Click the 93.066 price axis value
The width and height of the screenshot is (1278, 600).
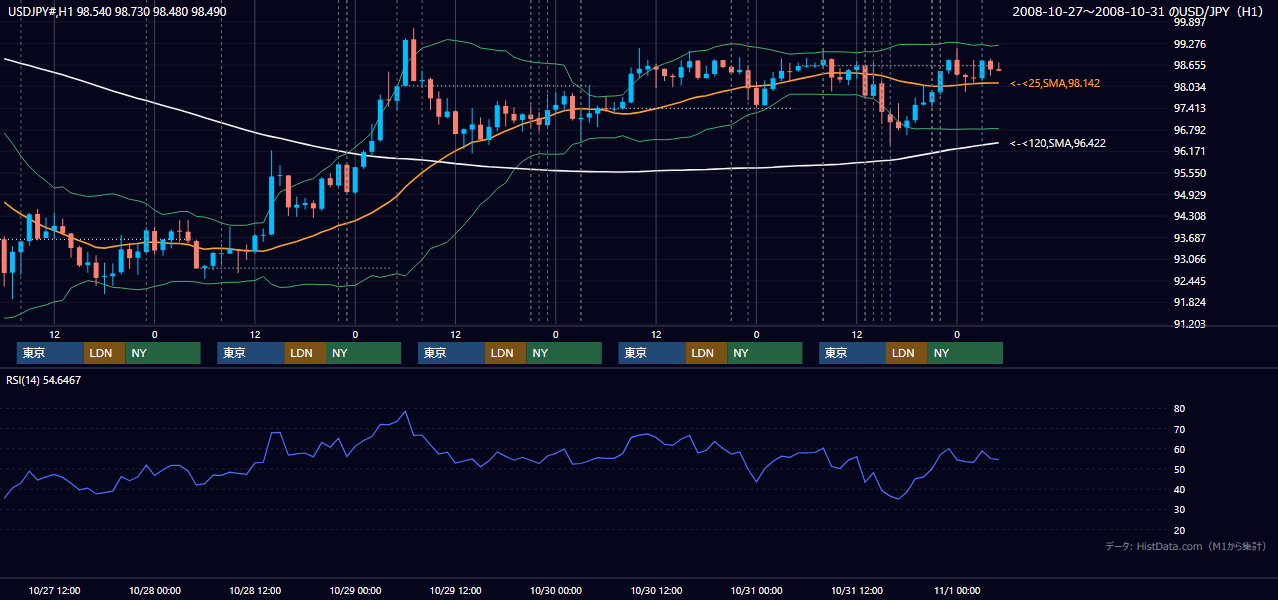click(1188, 259)
